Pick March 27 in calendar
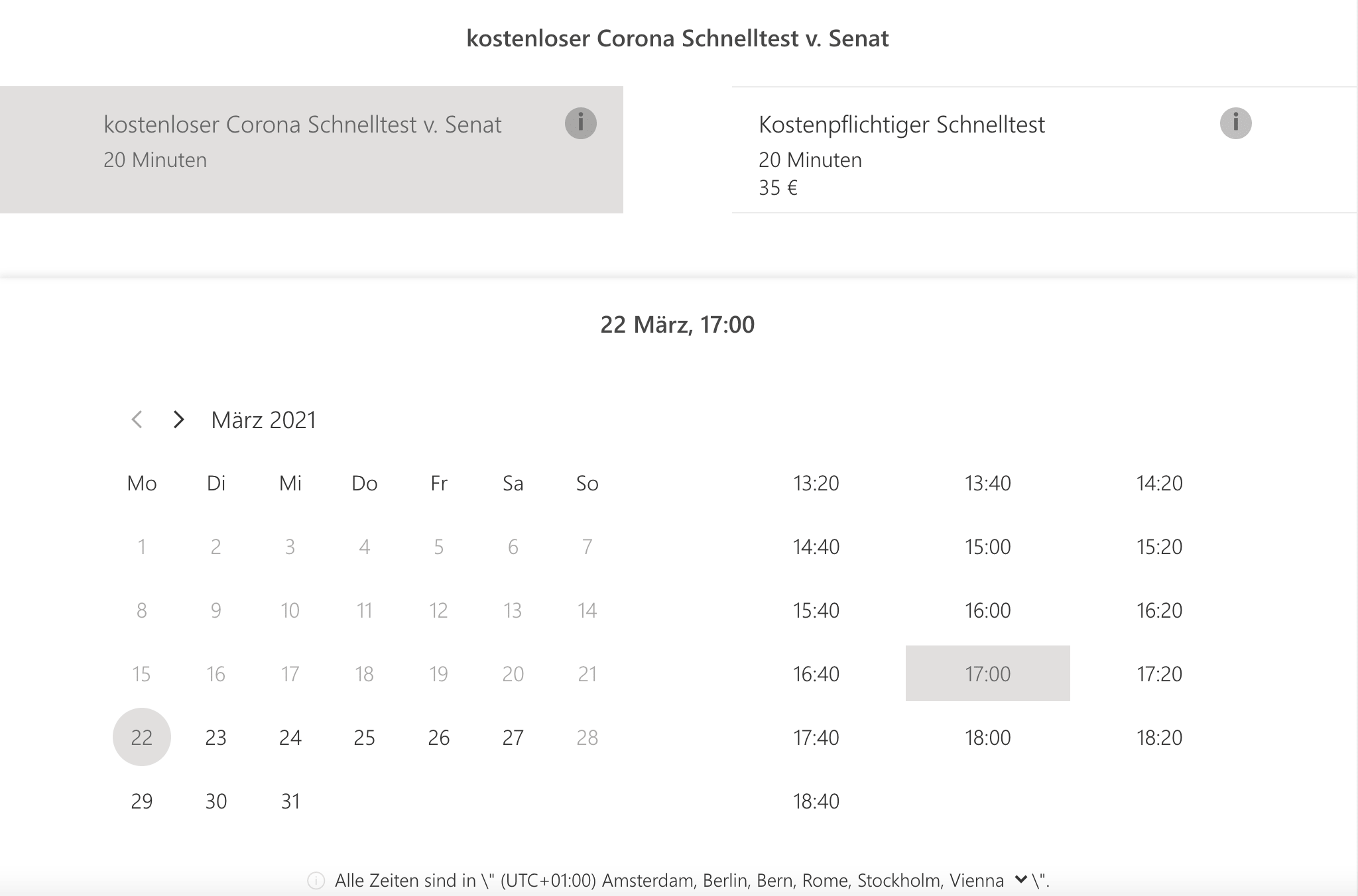Image resolution: width=1358 pixels, height=896 pixels. [513, 737]
